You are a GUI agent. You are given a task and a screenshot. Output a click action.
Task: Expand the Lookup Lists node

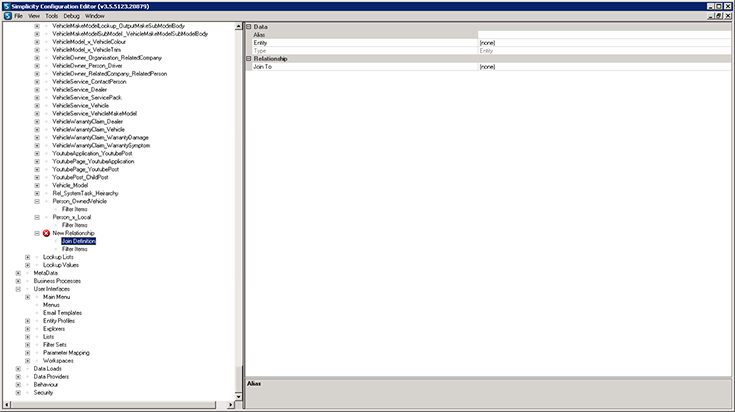(28, 257)
